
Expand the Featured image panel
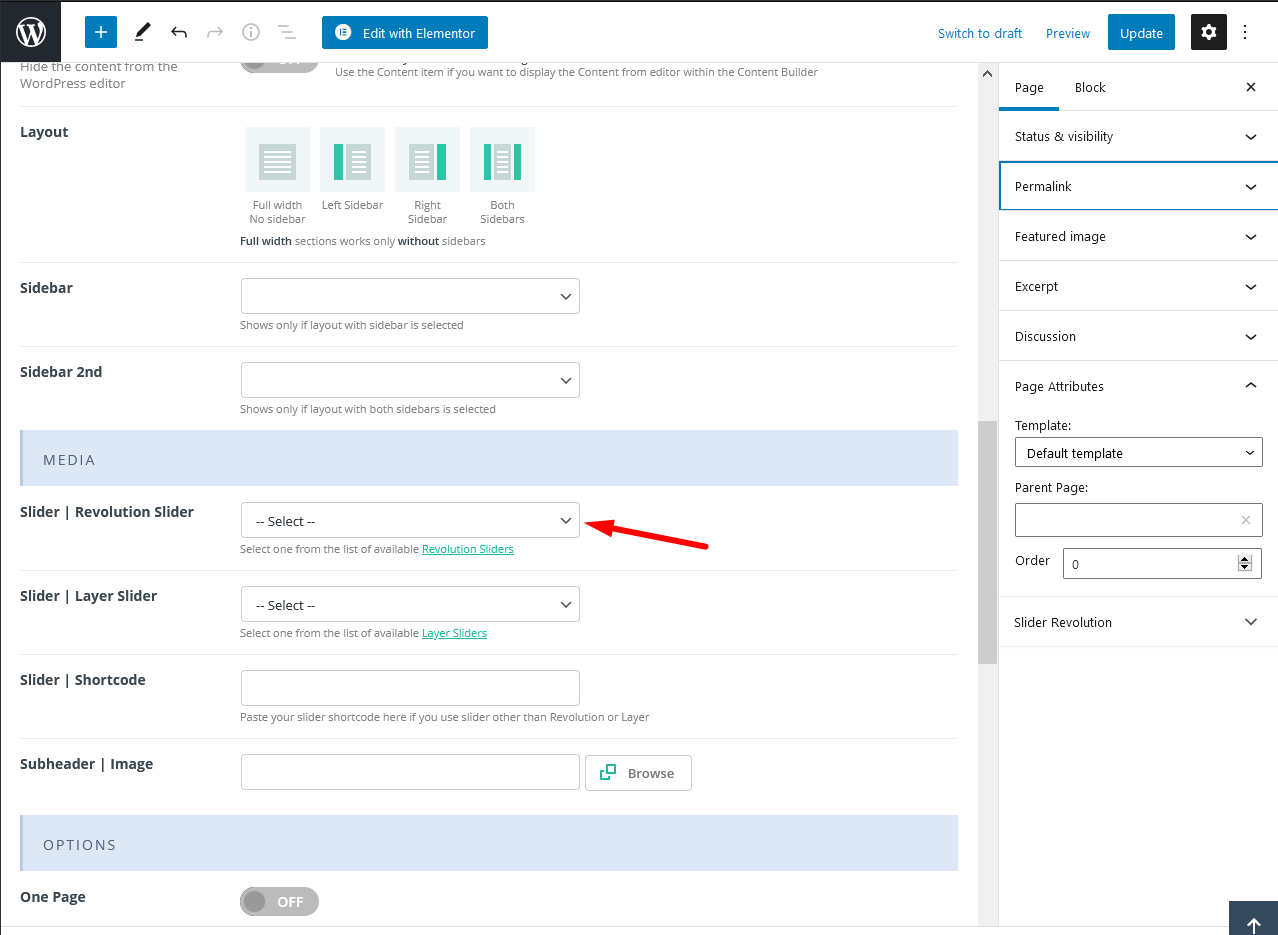click(1138, 236)
